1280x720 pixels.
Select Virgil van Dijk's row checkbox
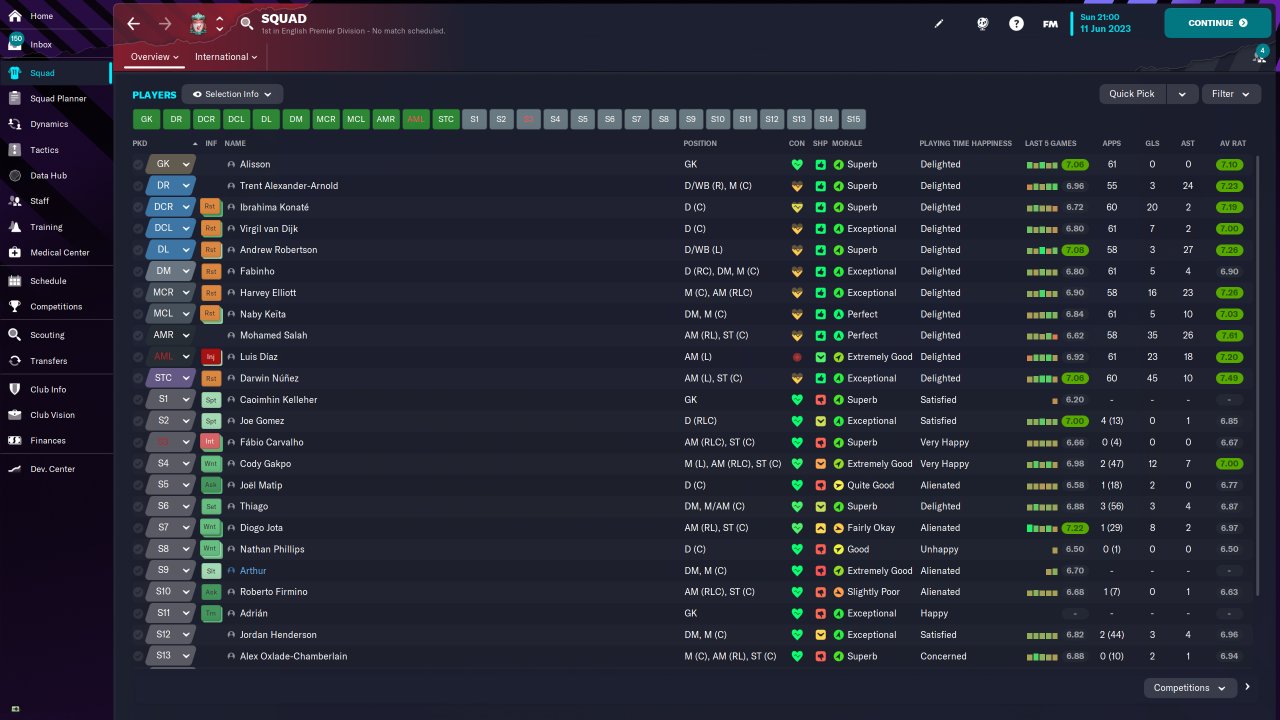point(138,229)
